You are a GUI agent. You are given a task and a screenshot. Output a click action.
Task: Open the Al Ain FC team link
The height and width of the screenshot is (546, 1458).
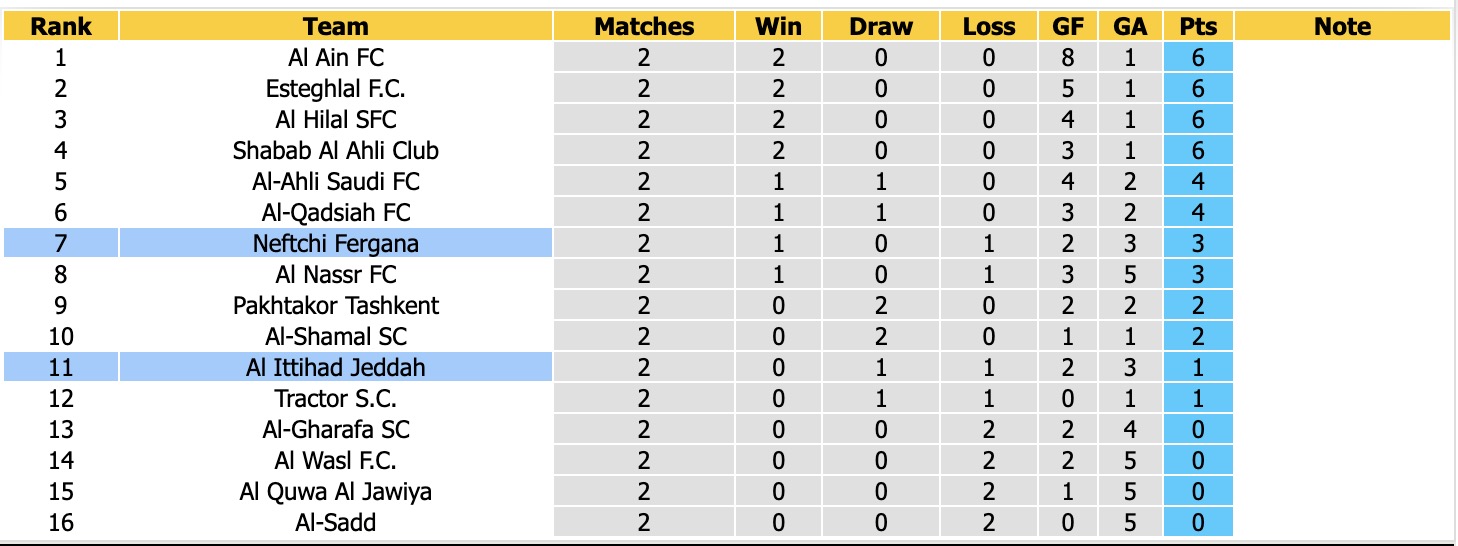pos(336,57)
